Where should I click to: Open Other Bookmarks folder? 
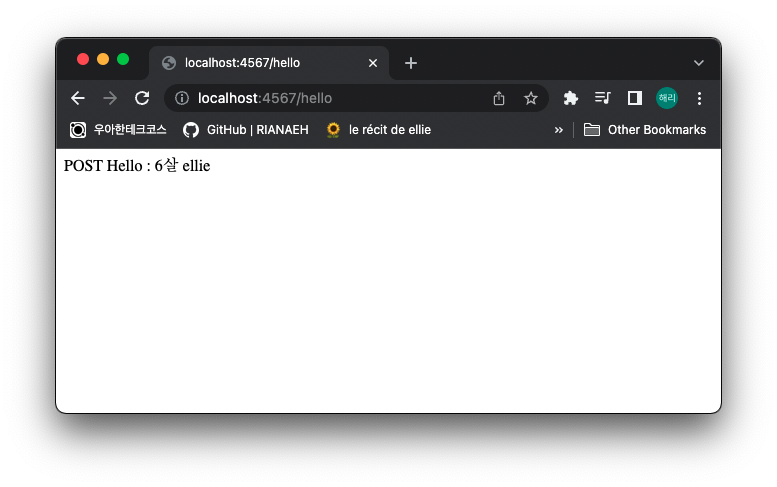645,130
